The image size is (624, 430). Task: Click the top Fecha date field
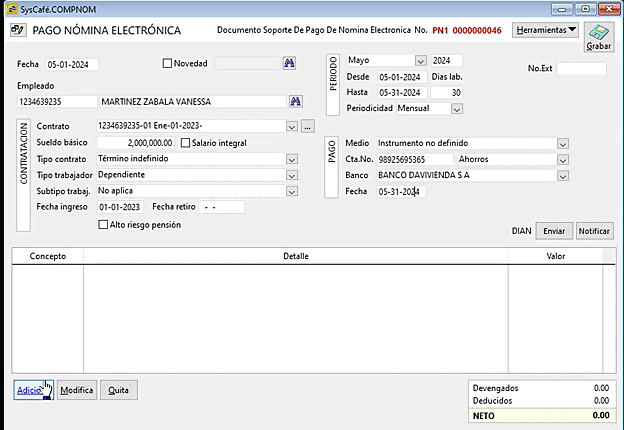[72, 64]
